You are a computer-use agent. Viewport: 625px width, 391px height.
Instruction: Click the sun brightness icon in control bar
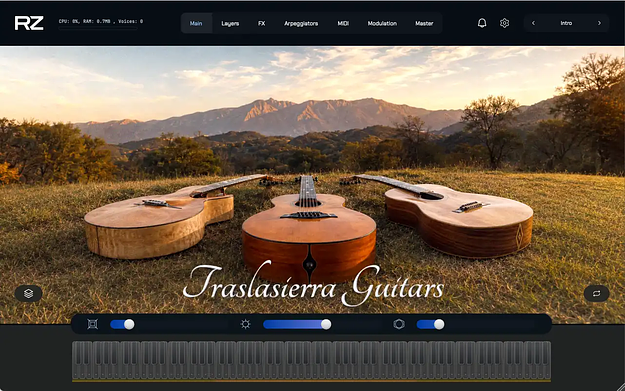(246, 324)
